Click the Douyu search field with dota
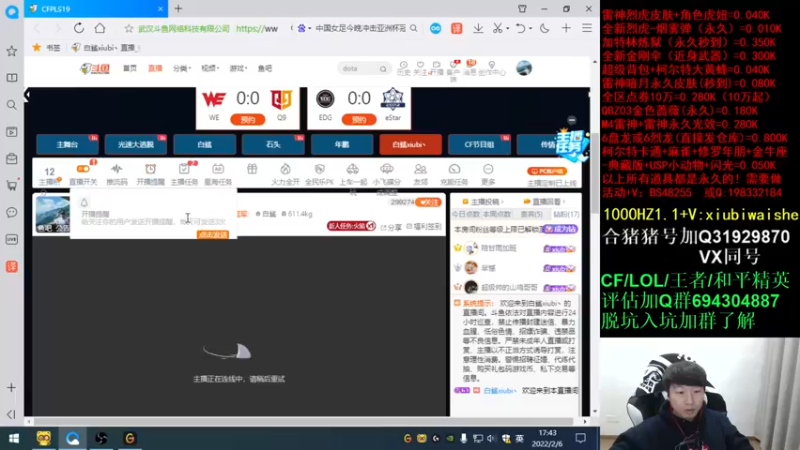 [363, 68]
